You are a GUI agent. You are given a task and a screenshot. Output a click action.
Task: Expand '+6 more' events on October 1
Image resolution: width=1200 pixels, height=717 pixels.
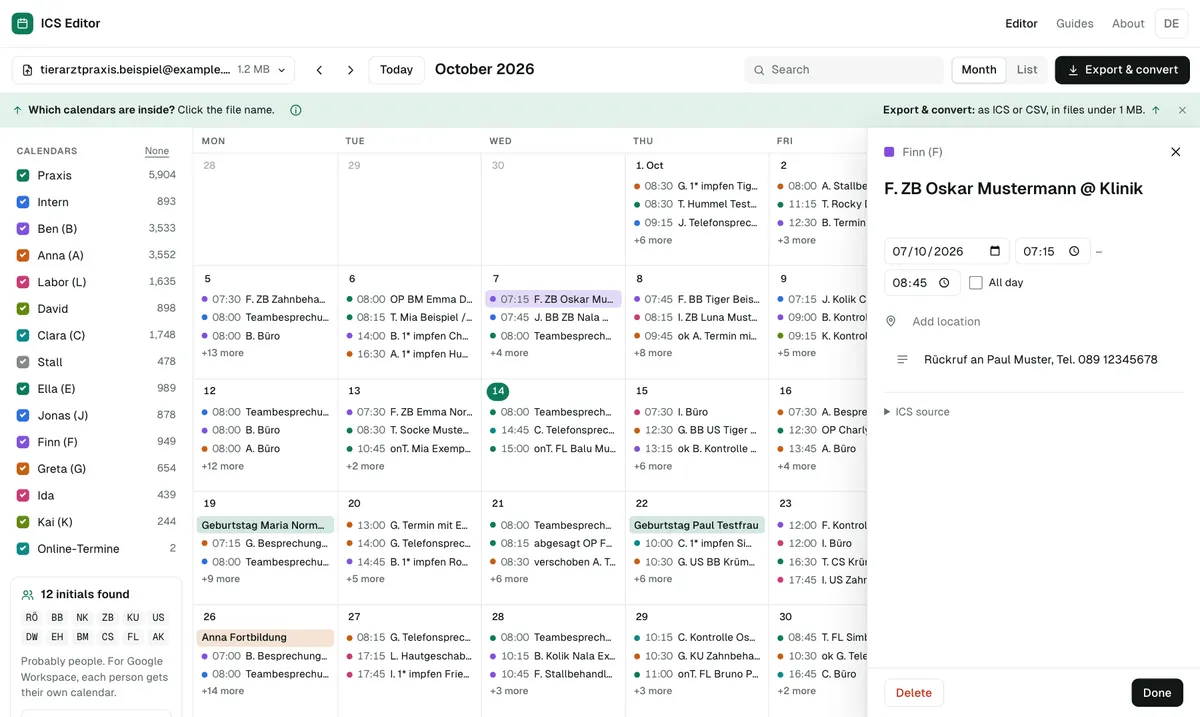[653, 240]
